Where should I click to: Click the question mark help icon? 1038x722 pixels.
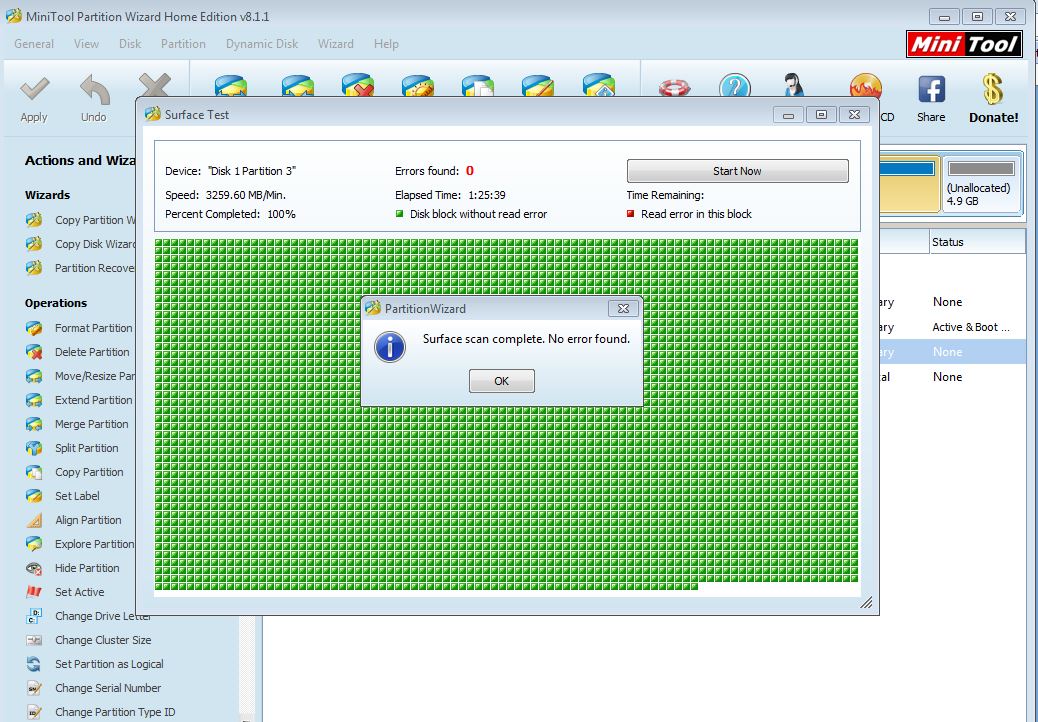click(x=735, y=86)
